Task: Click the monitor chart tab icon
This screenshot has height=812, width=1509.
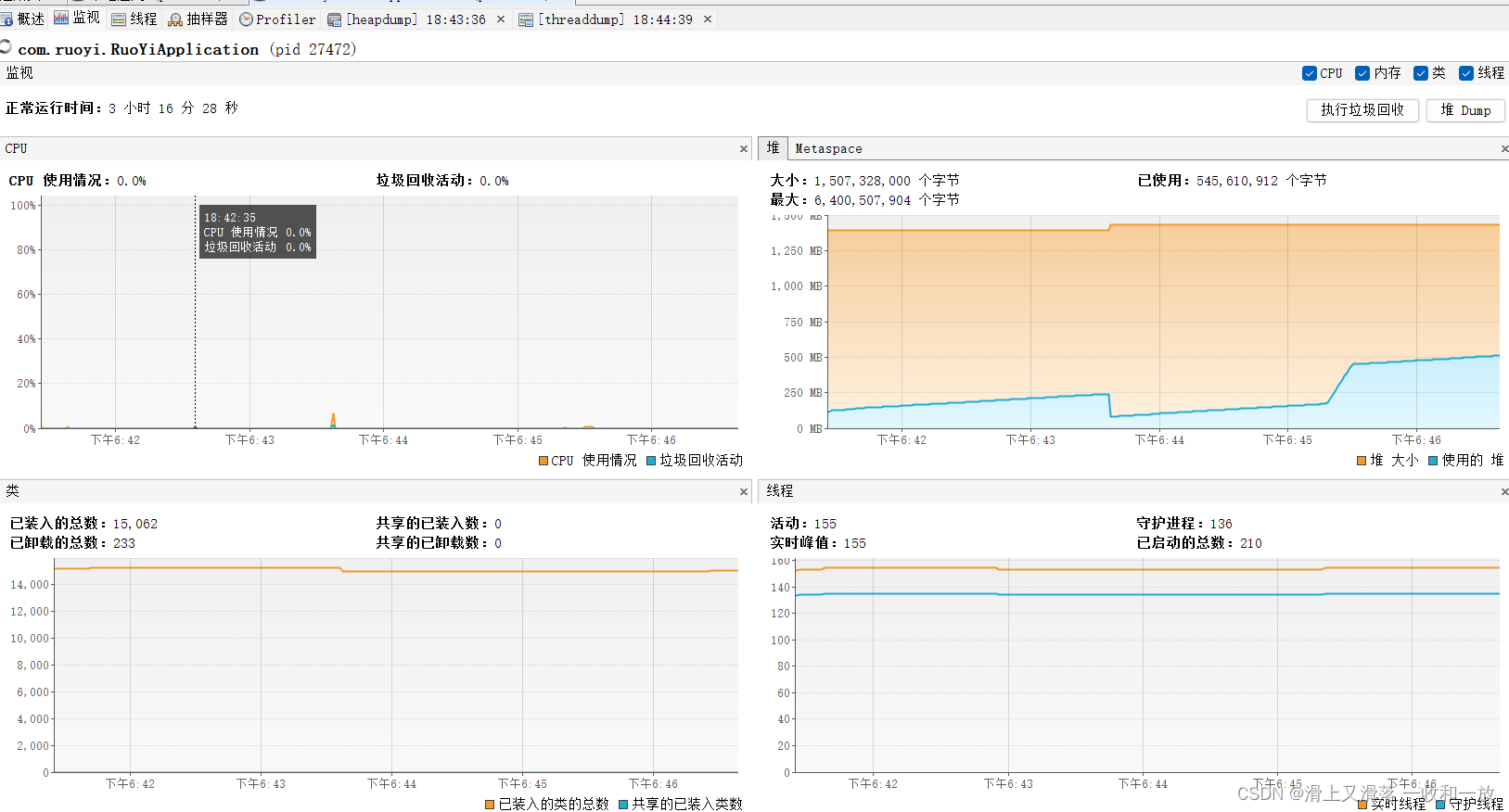Action: pos(61,18)
